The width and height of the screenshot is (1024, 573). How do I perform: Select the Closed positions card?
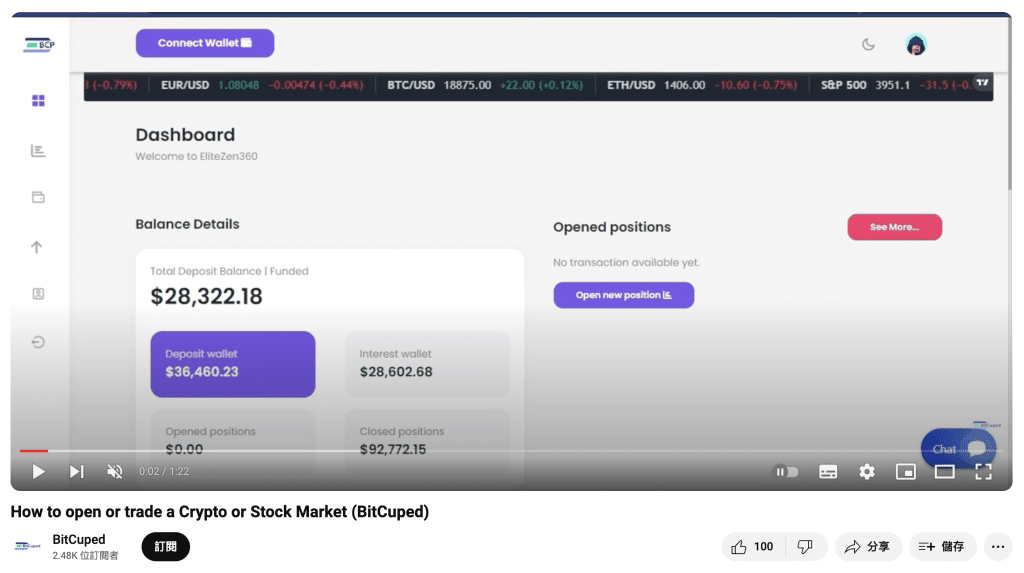(427, 440)
